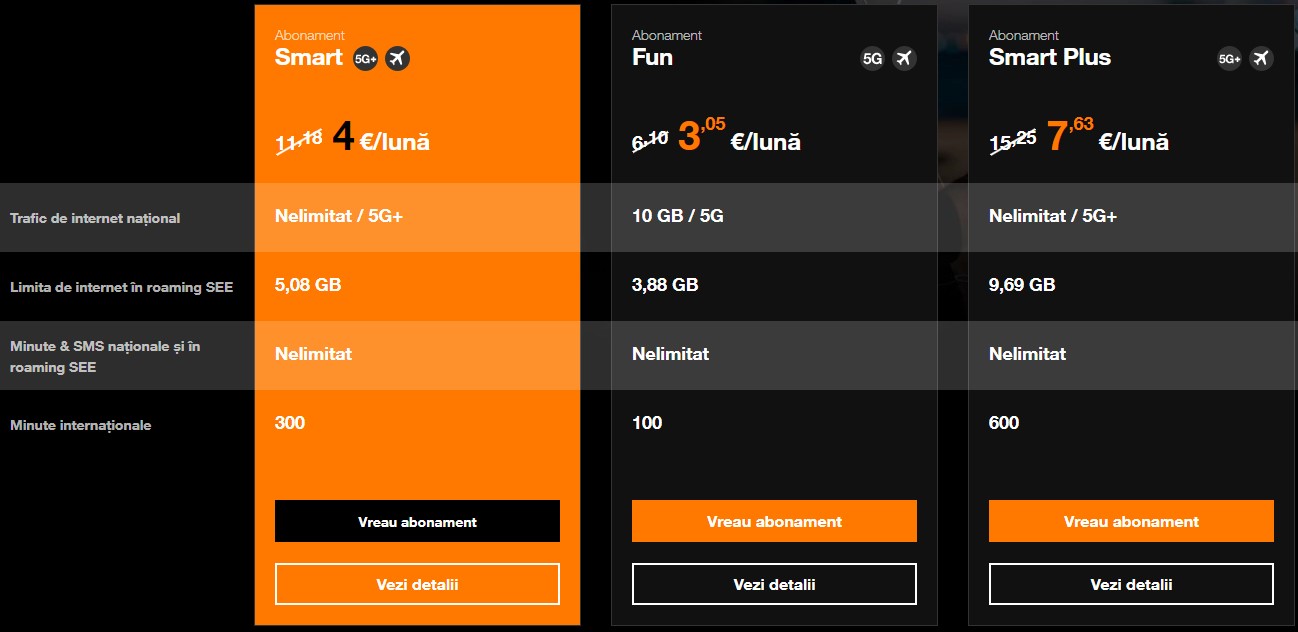Click the 5G+ badge on Smart plan
The width and height of the screenshot is (1298, 632).
[x=366, y=59]
